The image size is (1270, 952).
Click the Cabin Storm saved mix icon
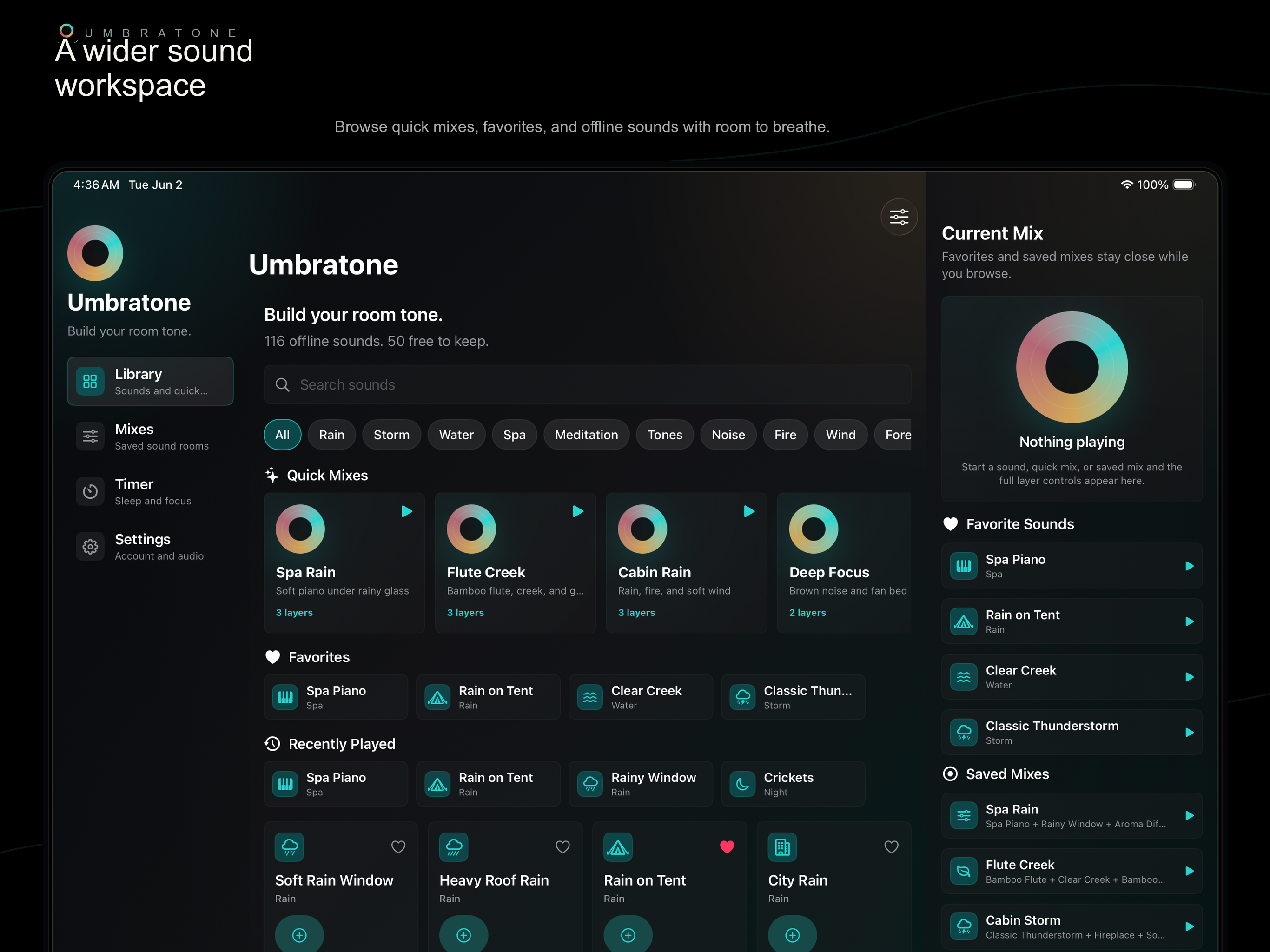click(963, 927)
